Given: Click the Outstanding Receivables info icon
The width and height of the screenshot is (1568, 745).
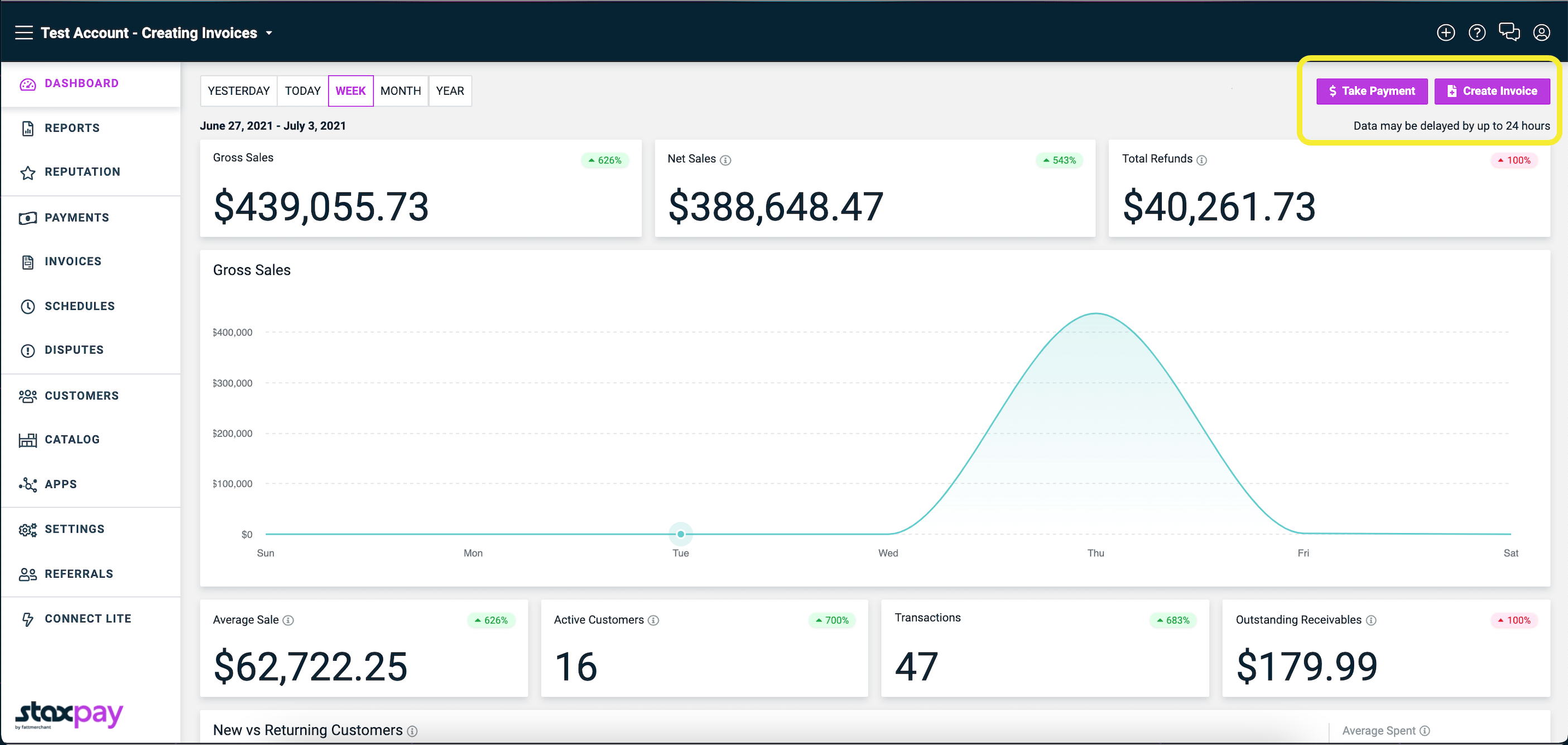Looking at the screenshot, I should coord(1371,620).
